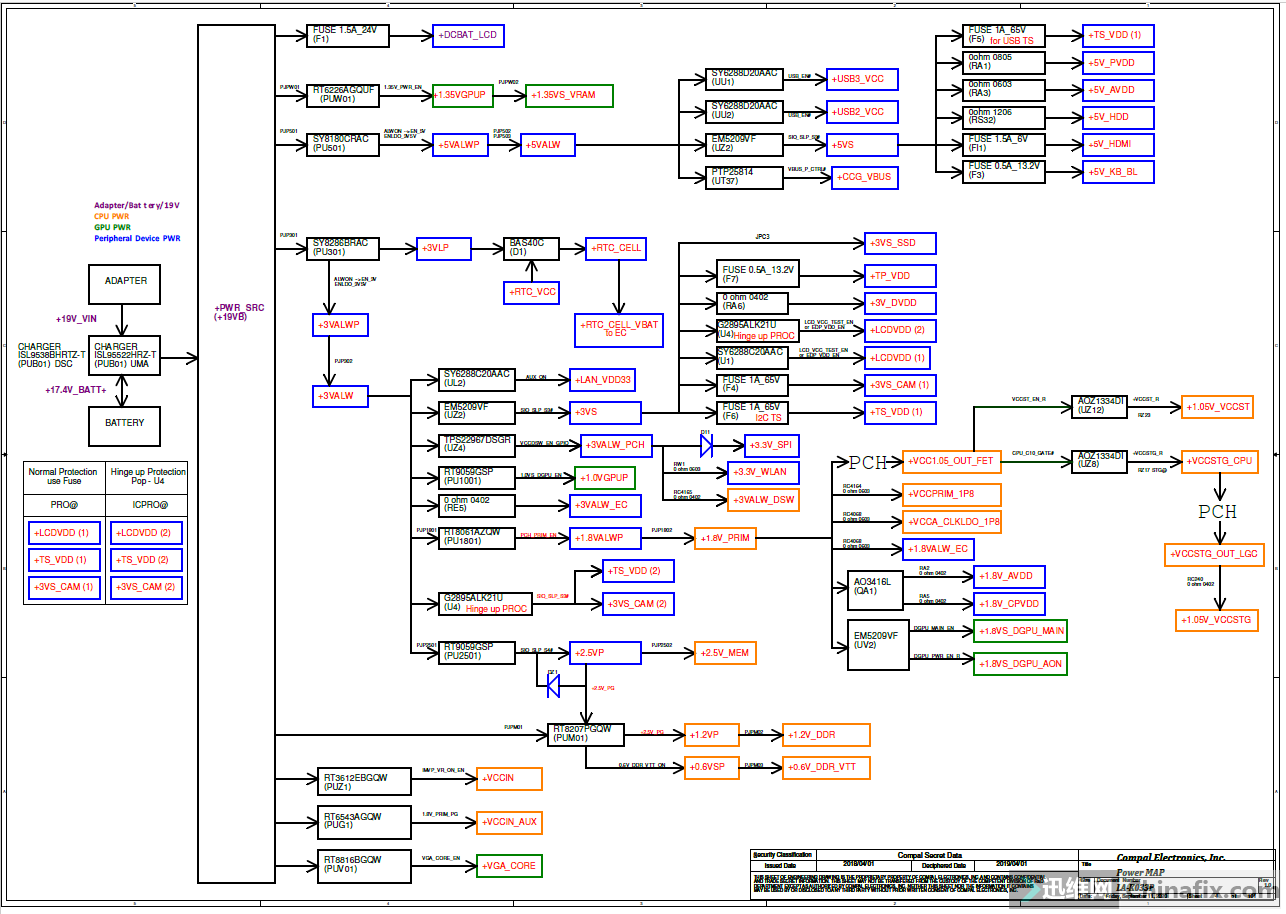1286x914 pixels.
Task: Click the +RTC_CELL box
Action: (x=617, y=248)
